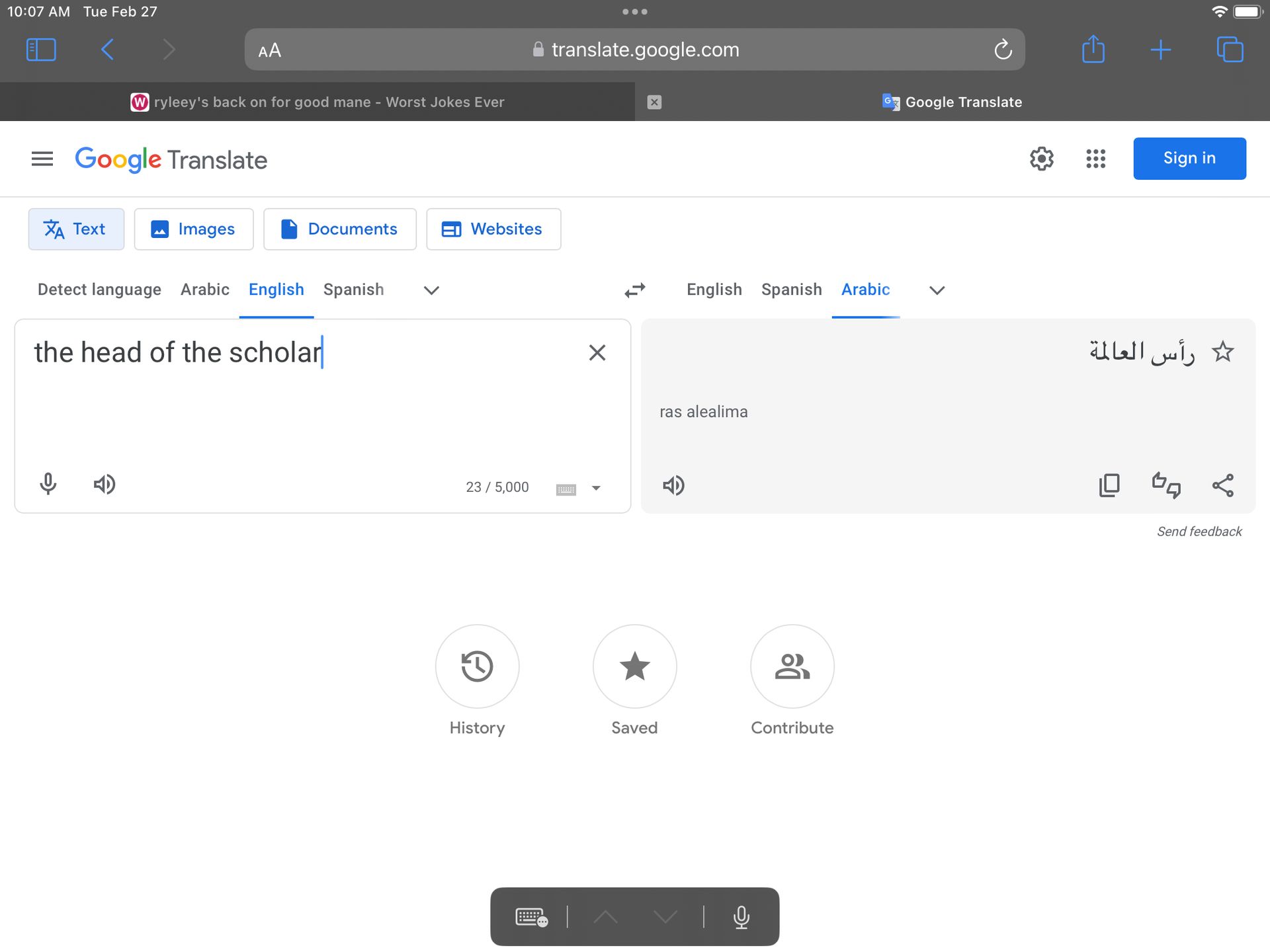
Task: Click the Sign in button
Action: [1189, 159]
